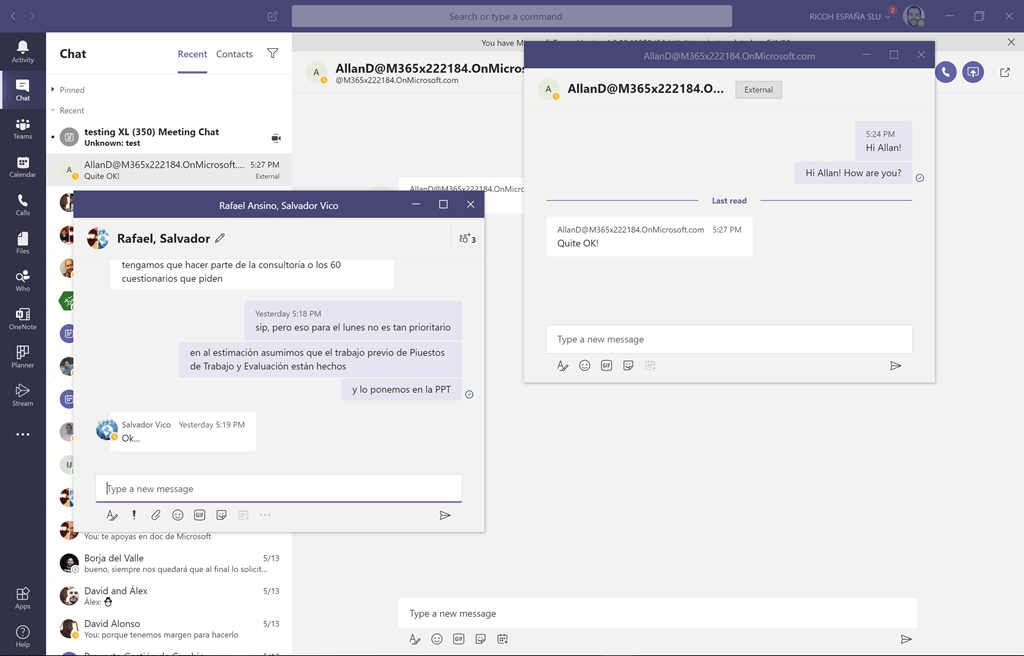The height and width of the screenshot is (656, 1024).
Task: Open Calendar in left rail
Action: tap(23, 167)
